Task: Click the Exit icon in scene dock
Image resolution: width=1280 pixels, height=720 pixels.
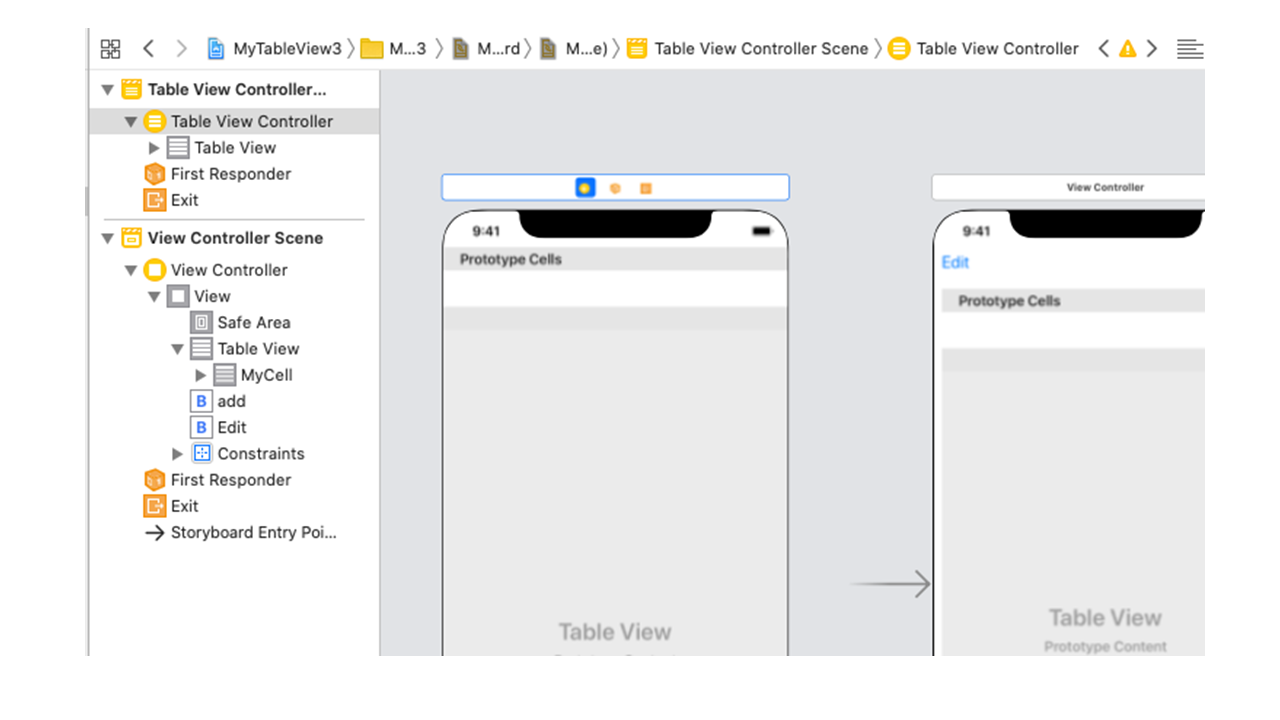Action: (646, 188)
